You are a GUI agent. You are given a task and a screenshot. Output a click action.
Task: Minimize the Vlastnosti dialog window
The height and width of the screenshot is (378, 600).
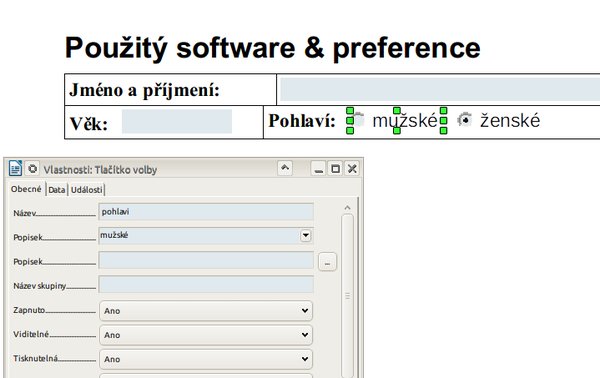click(x=318, y=169)
